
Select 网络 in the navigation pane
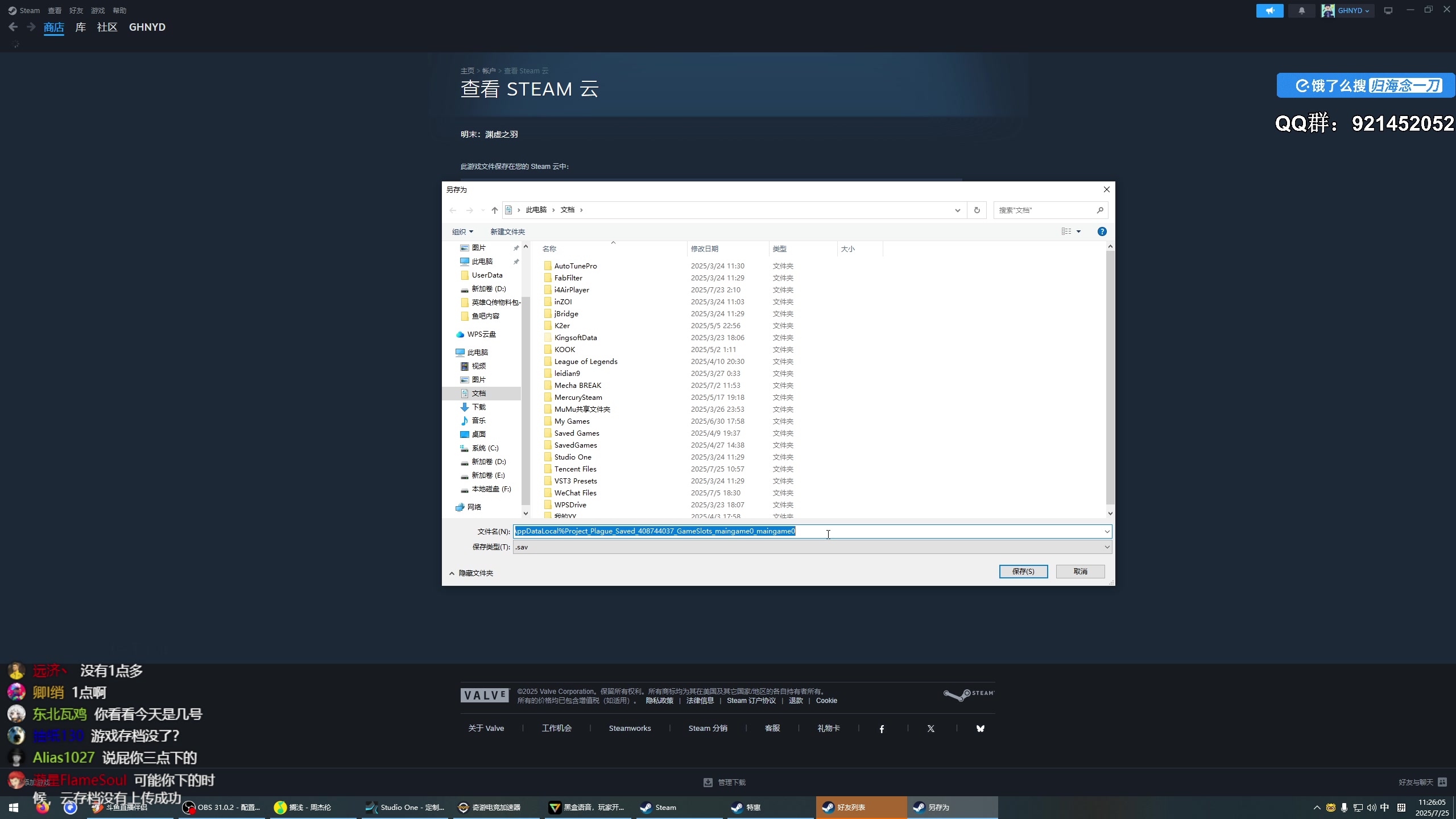click(x=474, y=507)
